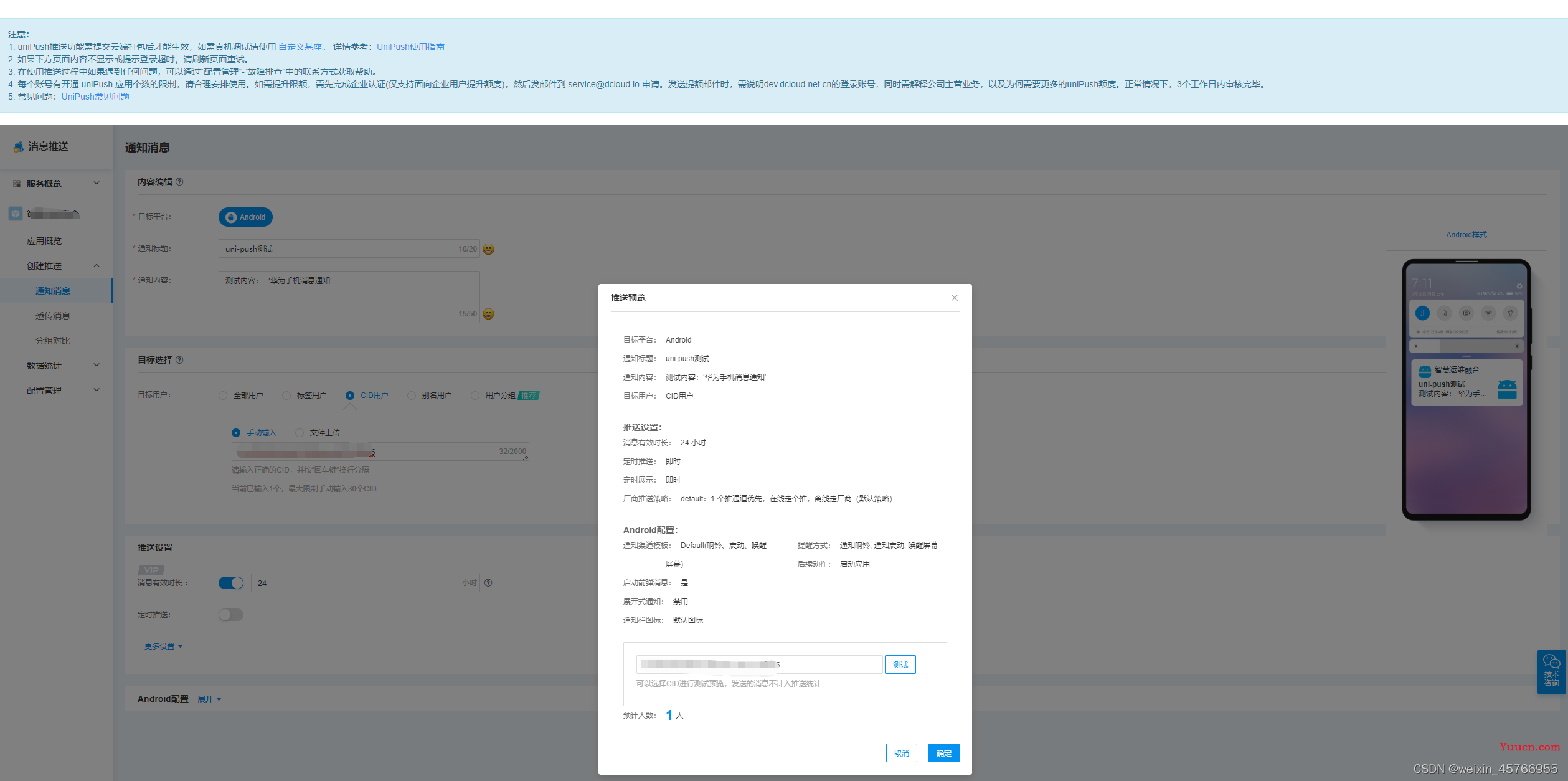Expand the 数据统计 menu chevron

tap(97, 365)
